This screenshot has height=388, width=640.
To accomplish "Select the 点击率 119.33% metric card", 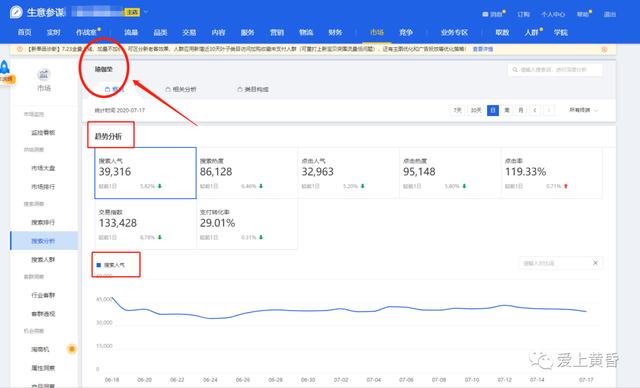I will pyautogui.click(x=552, y=173).
